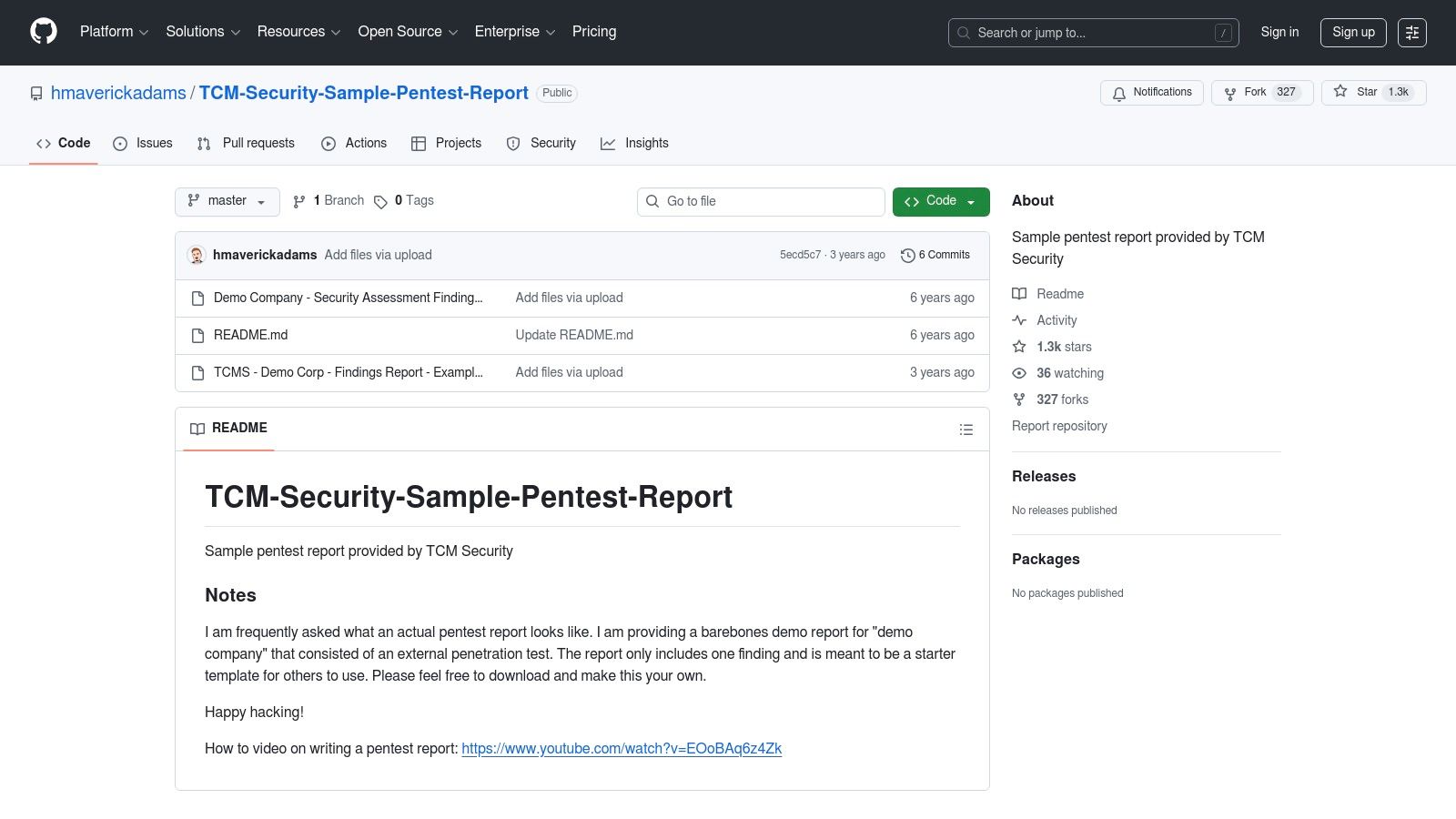Click the file icon beside README.md
1456x819 pixels.
click(197, 335)
